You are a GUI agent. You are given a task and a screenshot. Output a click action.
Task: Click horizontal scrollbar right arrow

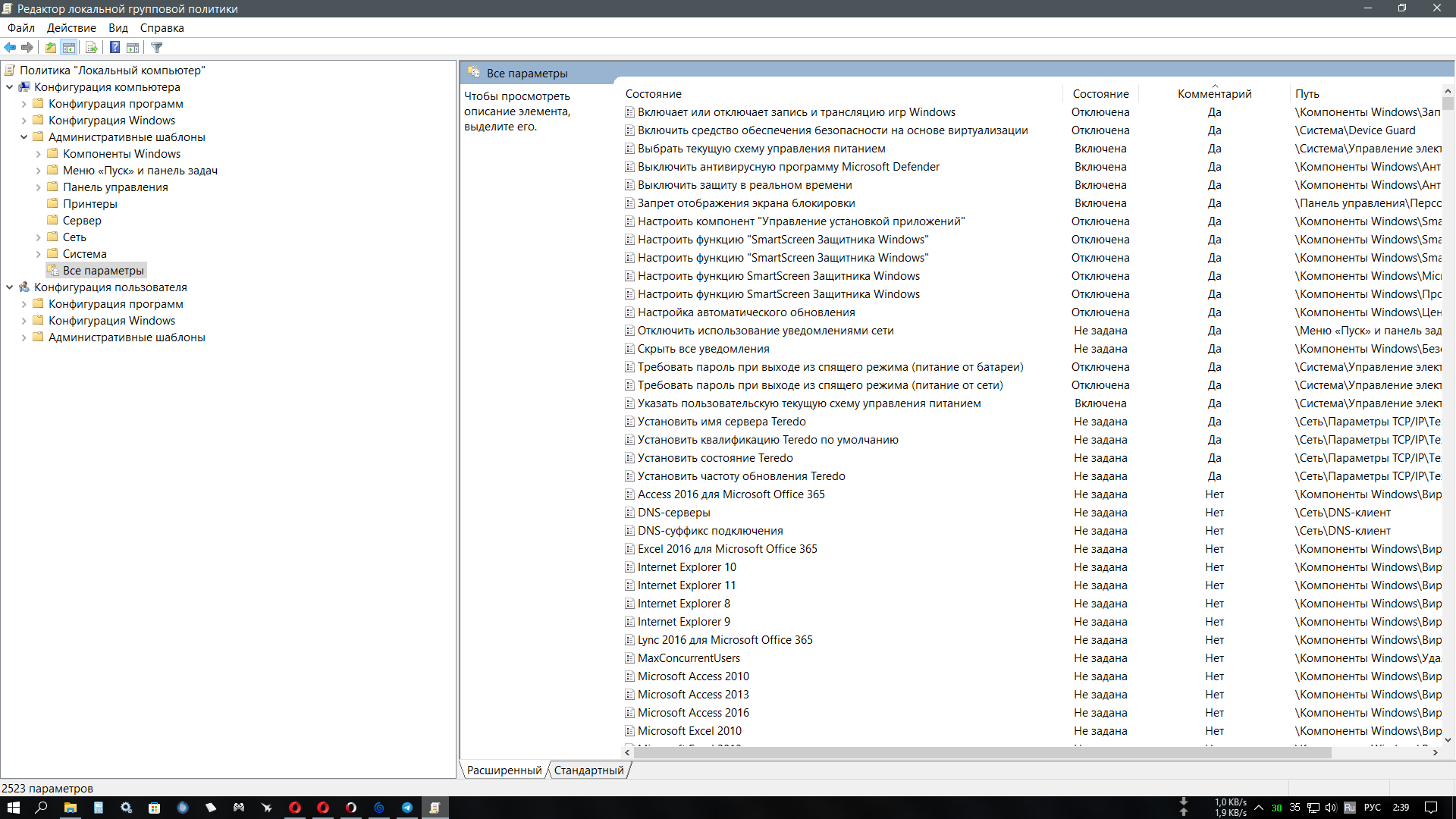click(1435, 753)
